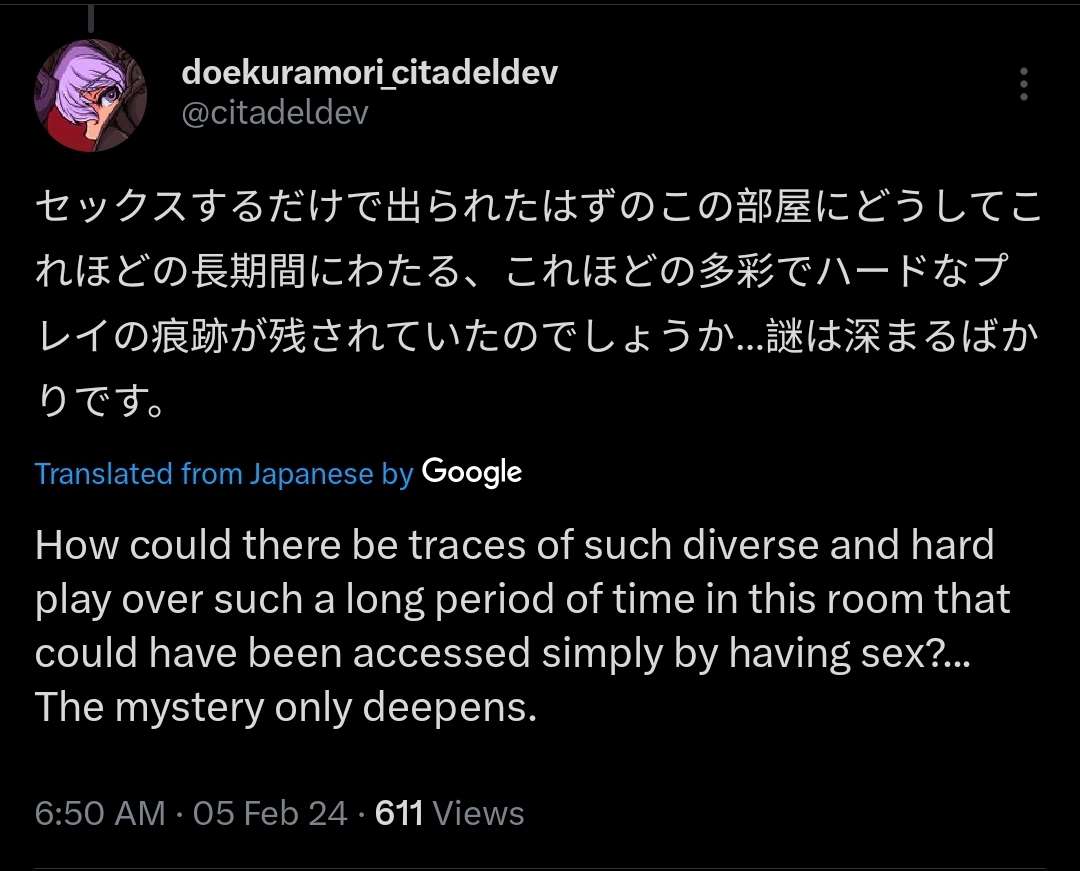Click the word "Japanese" in translation notice
Viewport: 1080px width, 871px height.
click(x=311, y=474)
